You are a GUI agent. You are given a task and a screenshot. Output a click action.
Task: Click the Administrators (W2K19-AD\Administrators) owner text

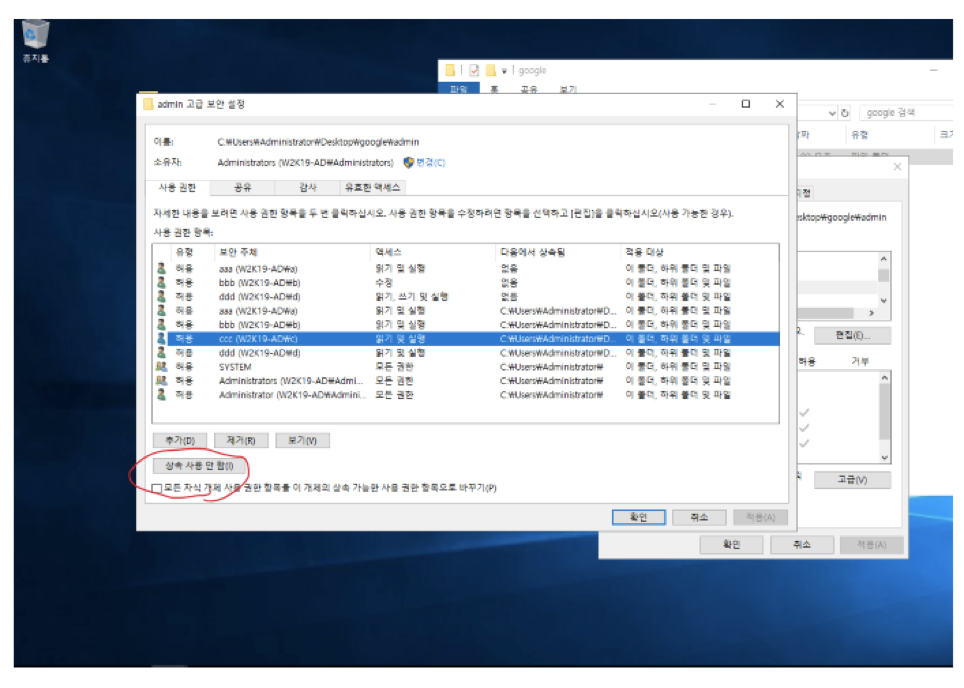pos(306,163)
